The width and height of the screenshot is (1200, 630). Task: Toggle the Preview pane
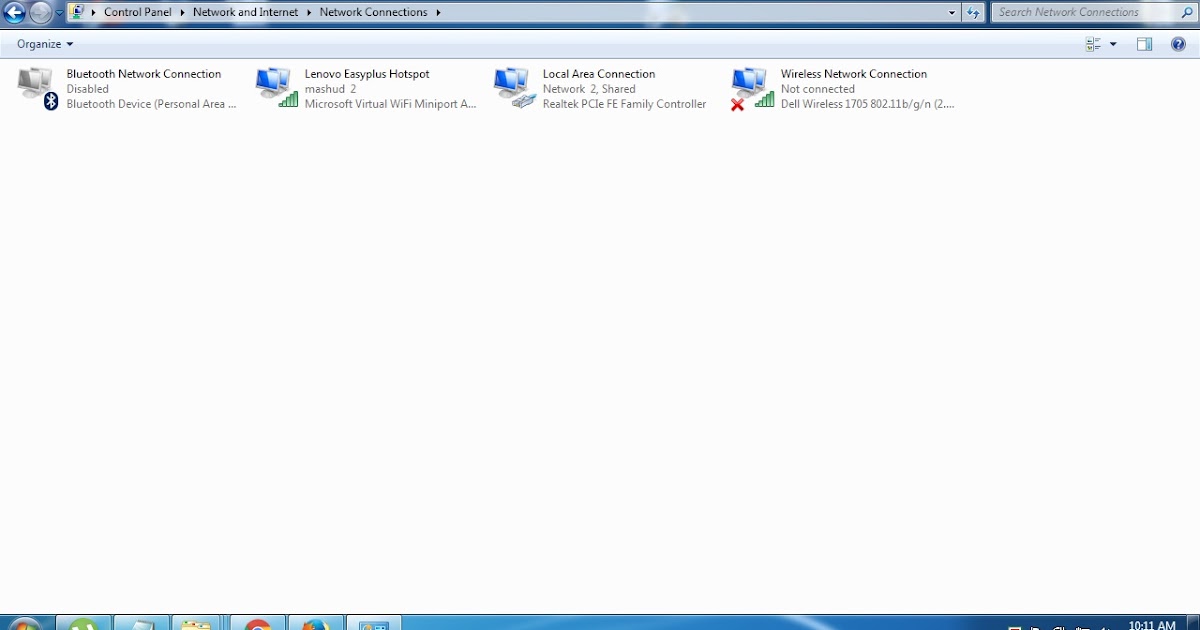tap(1143, 44)
